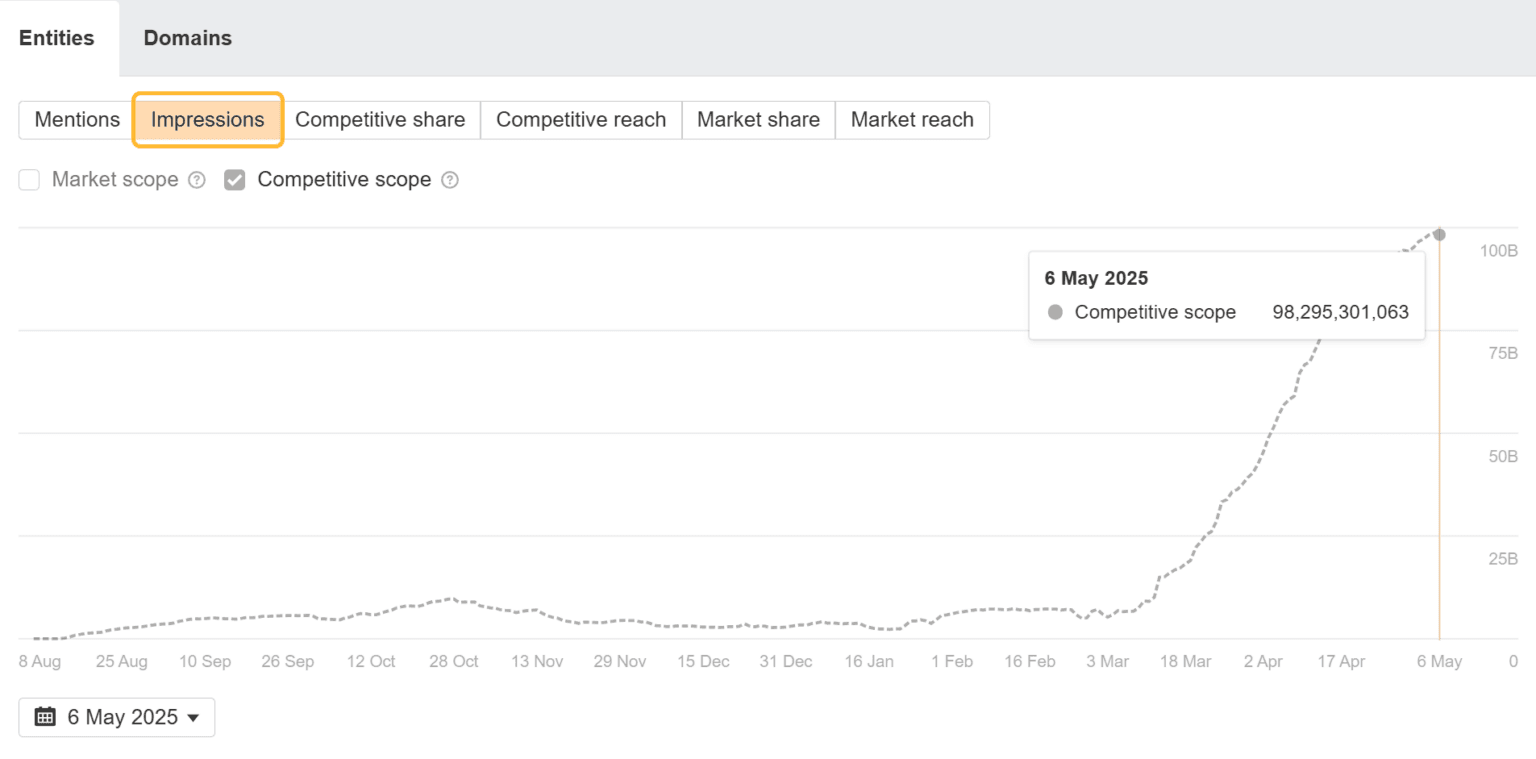Click the calendar icon in date picker
The image size is (1536, 759).
coord(44,717)
